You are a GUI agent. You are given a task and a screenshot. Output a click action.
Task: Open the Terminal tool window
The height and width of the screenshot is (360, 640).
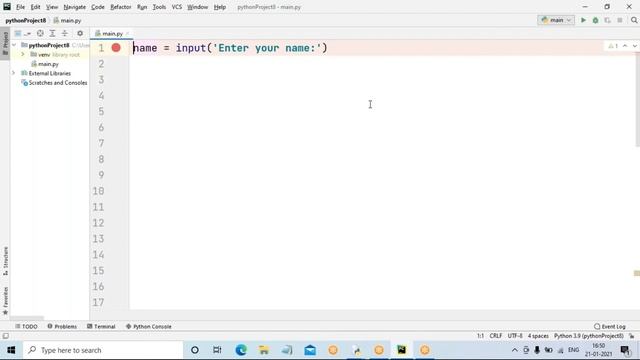(101, 327)
